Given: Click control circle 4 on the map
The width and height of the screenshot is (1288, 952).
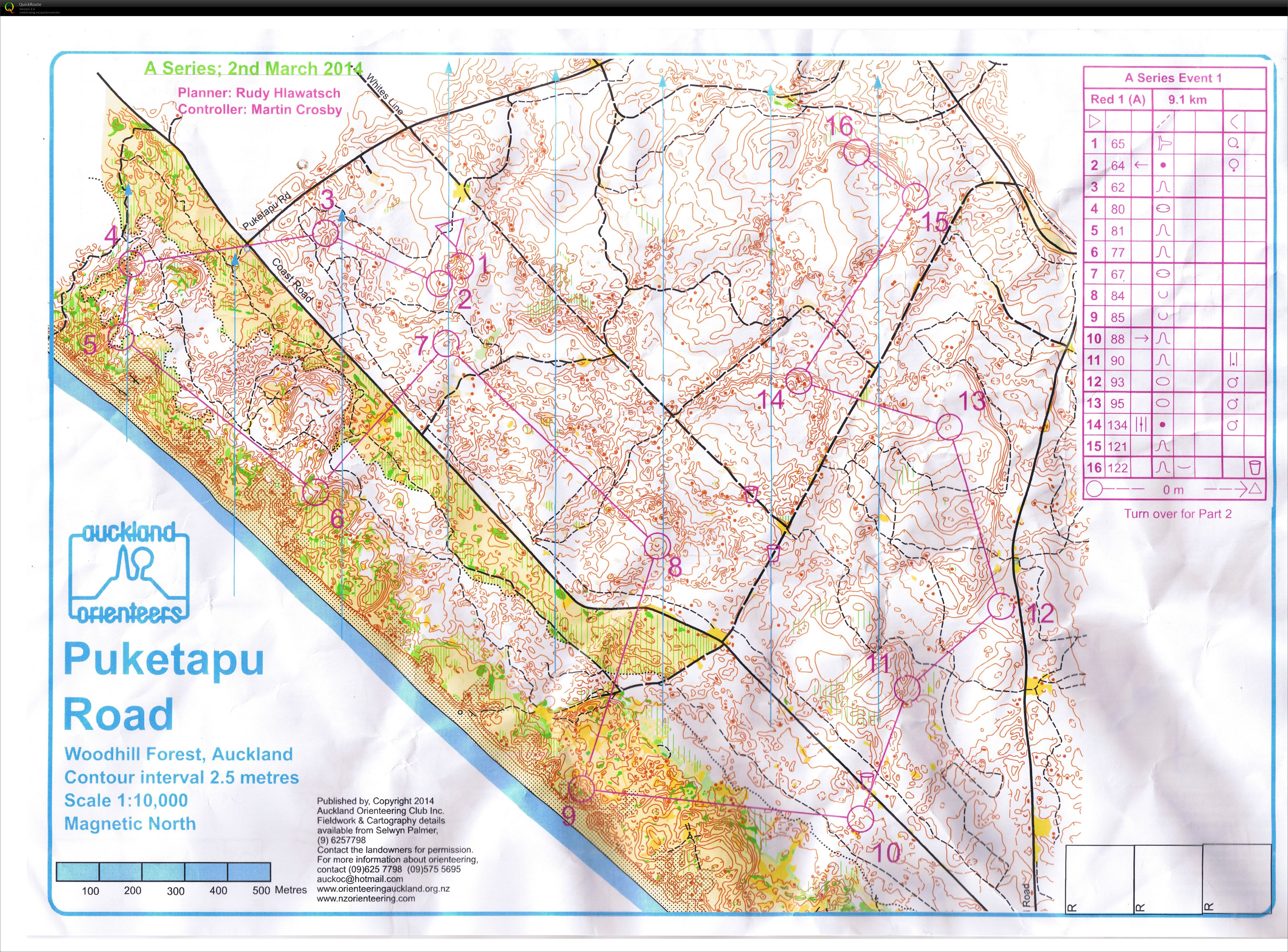Looking at the screenshot, I should (x=132, y=264).
